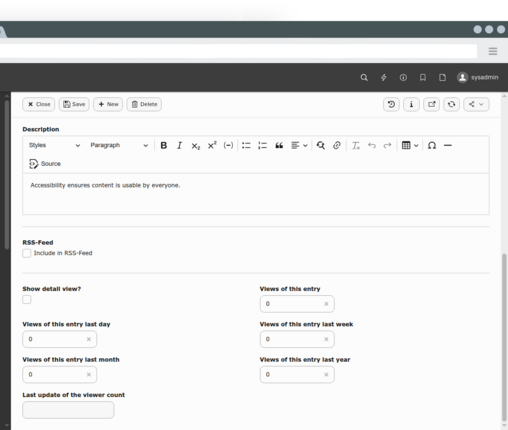Click the Save button

point(74,104)
